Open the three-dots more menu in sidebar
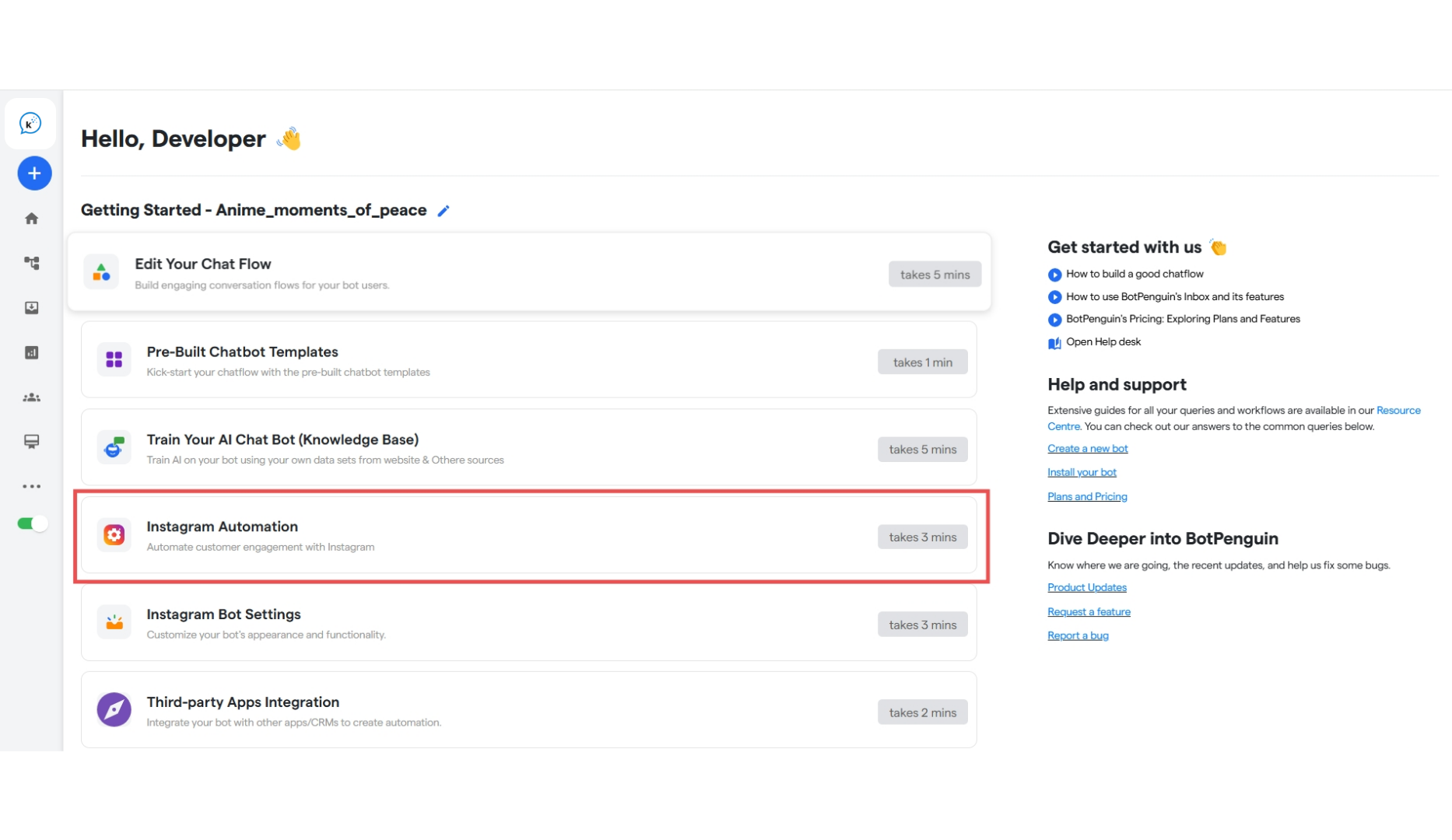The width and height of the screenshot is (1452, 840). [32, 486]
